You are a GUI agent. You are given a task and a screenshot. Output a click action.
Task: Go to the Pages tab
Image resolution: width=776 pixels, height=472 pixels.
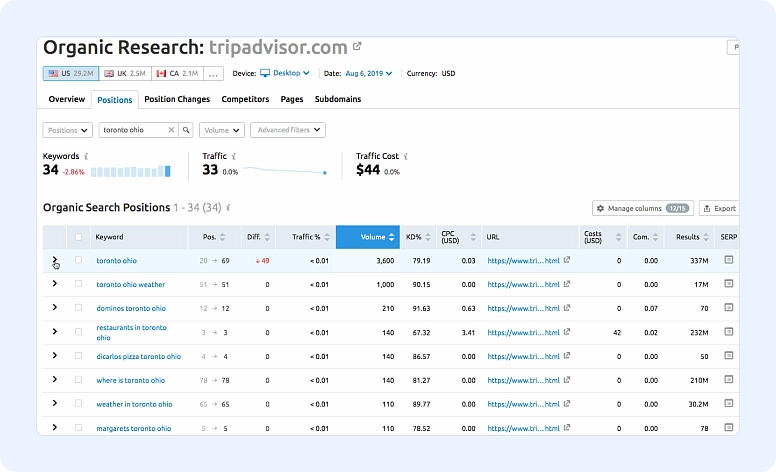[x=292, y=99]
